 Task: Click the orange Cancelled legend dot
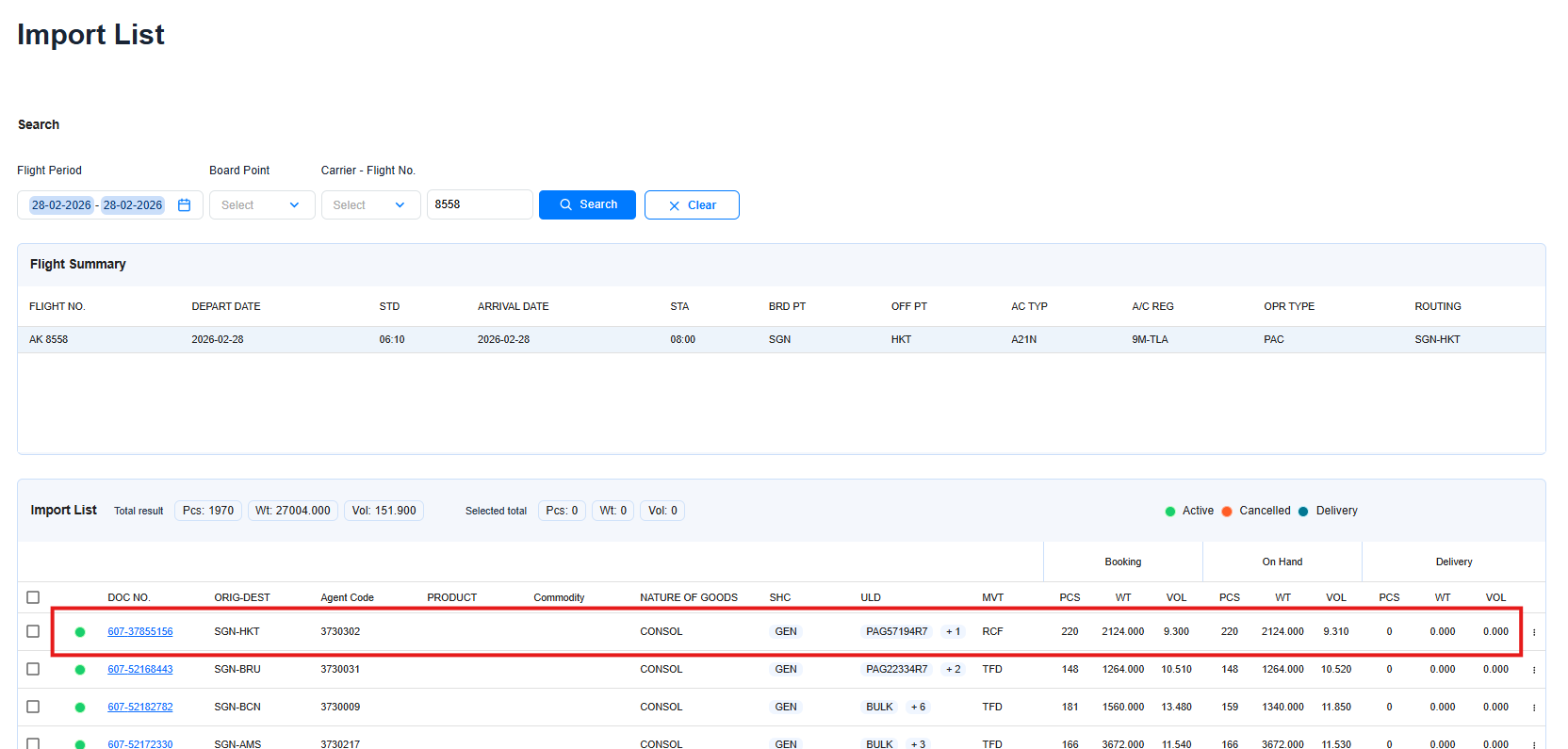pos(1227,512)
